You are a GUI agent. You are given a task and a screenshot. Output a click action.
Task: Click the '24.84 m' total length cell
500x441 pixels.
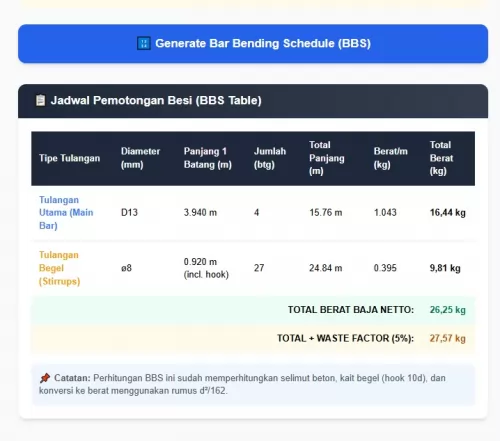(325, 268)
